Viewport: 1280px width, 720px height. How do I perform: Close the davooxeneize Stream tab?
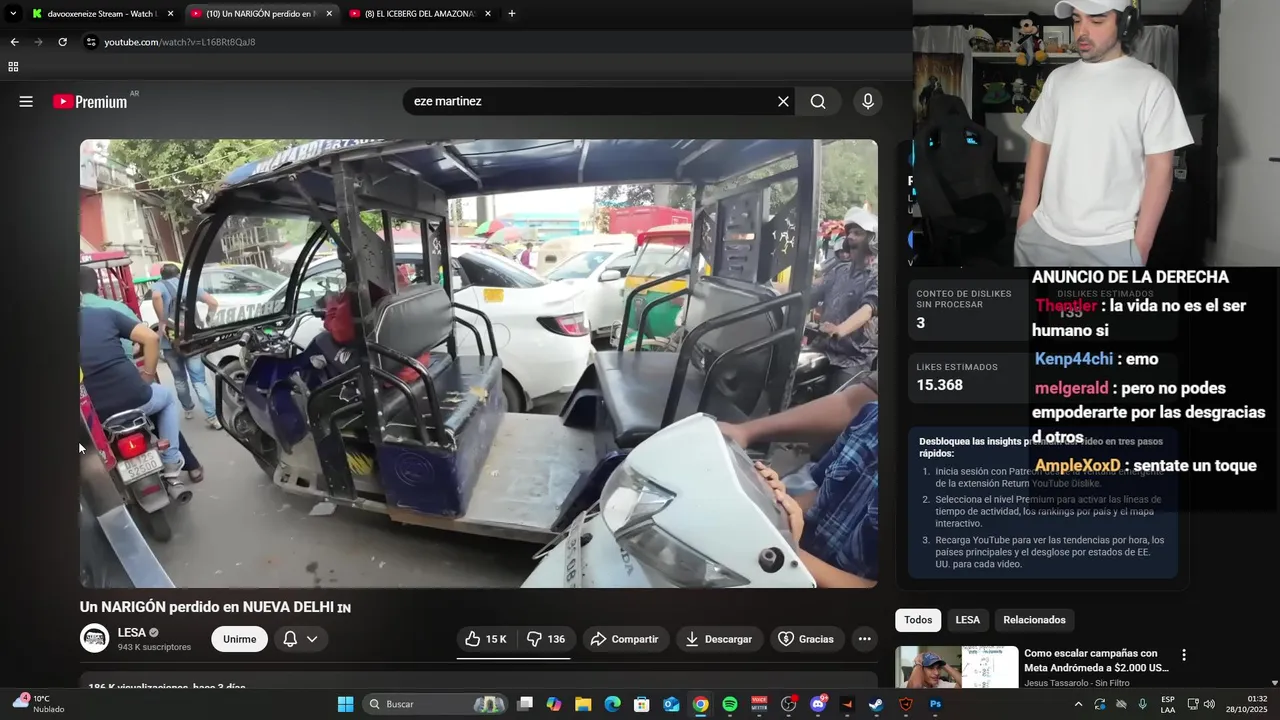pyautogui.click(x=170, y=14)
